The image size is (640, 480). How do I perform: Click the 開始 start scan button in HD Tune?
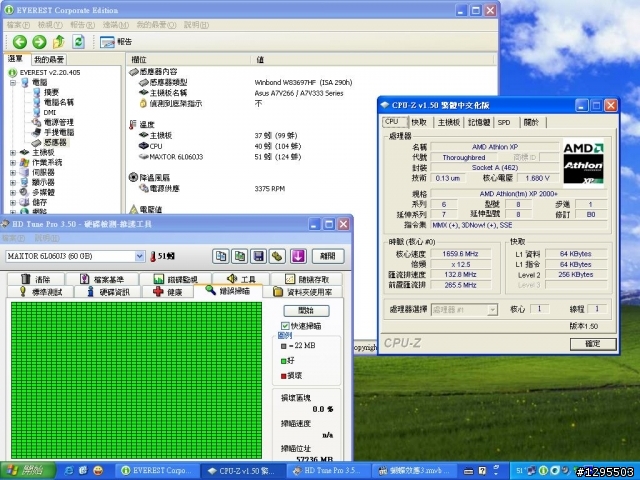306,311
